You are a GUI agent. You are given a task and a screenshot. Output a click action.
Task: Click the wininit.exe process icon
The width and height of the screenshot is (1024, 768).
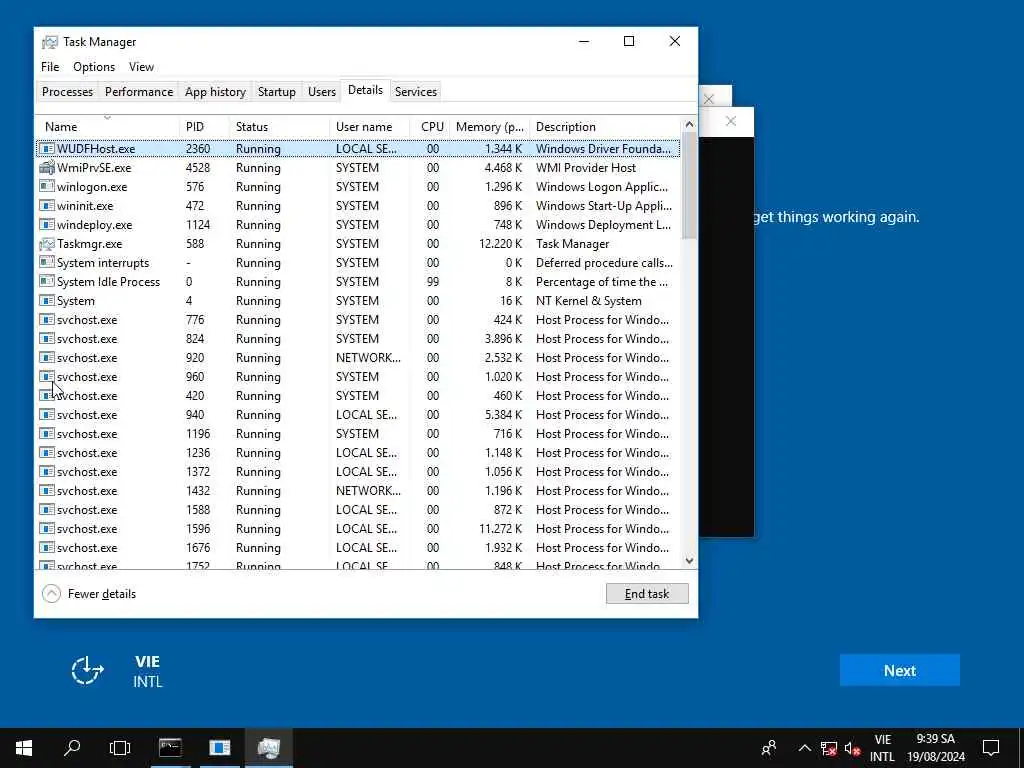point(46,206)
